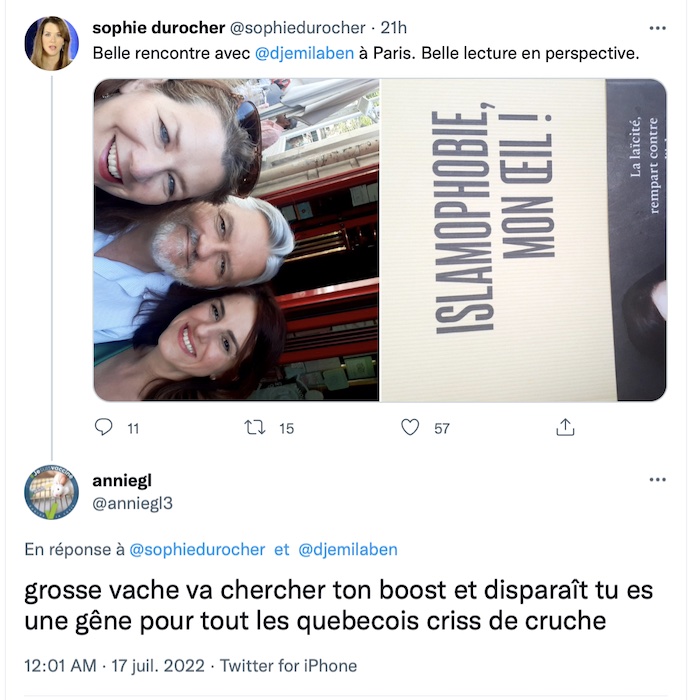700x700 pixels.
Task: Click the reply speech bubble icon
Action: click(x=104, y=427)
